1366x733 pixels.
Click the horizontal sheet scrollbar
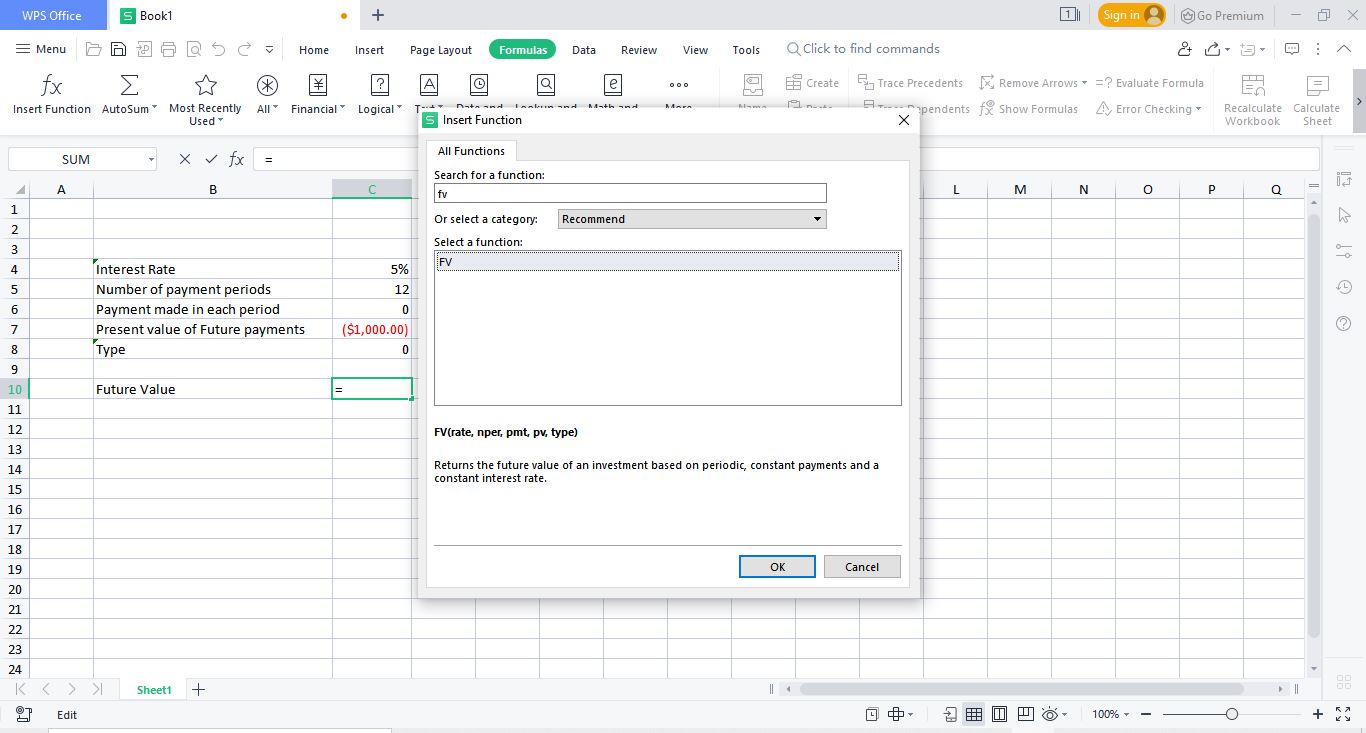pos(1021,689)
